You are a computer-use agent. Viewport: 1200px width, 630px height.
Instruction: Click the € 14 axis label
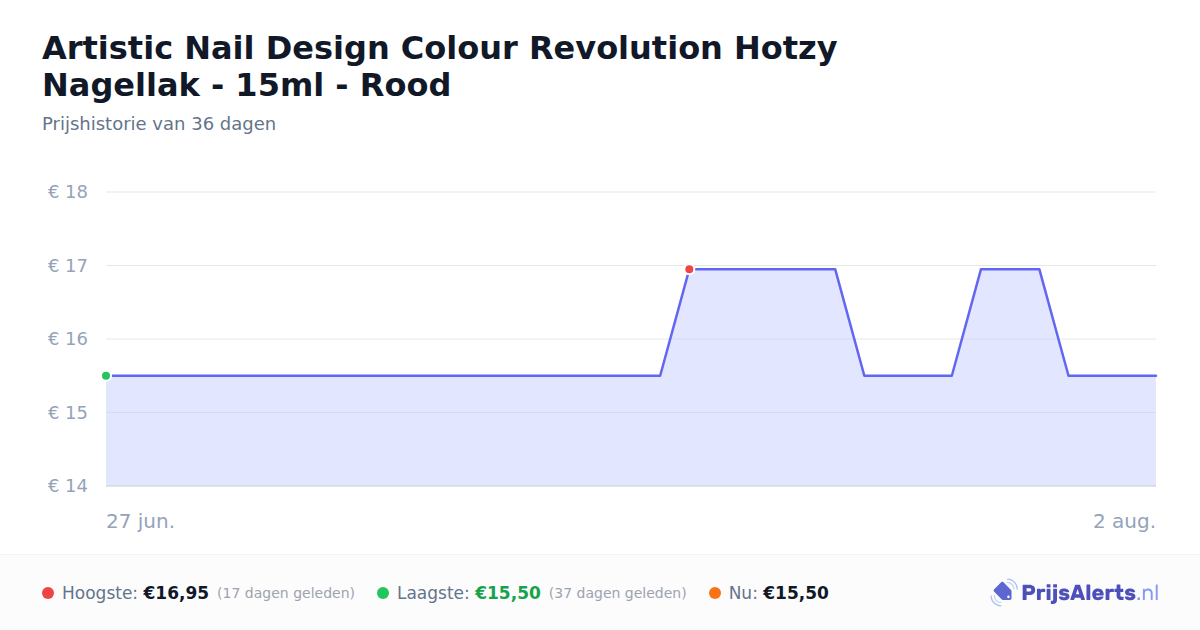pyautogui.click(x=68, y=486)
